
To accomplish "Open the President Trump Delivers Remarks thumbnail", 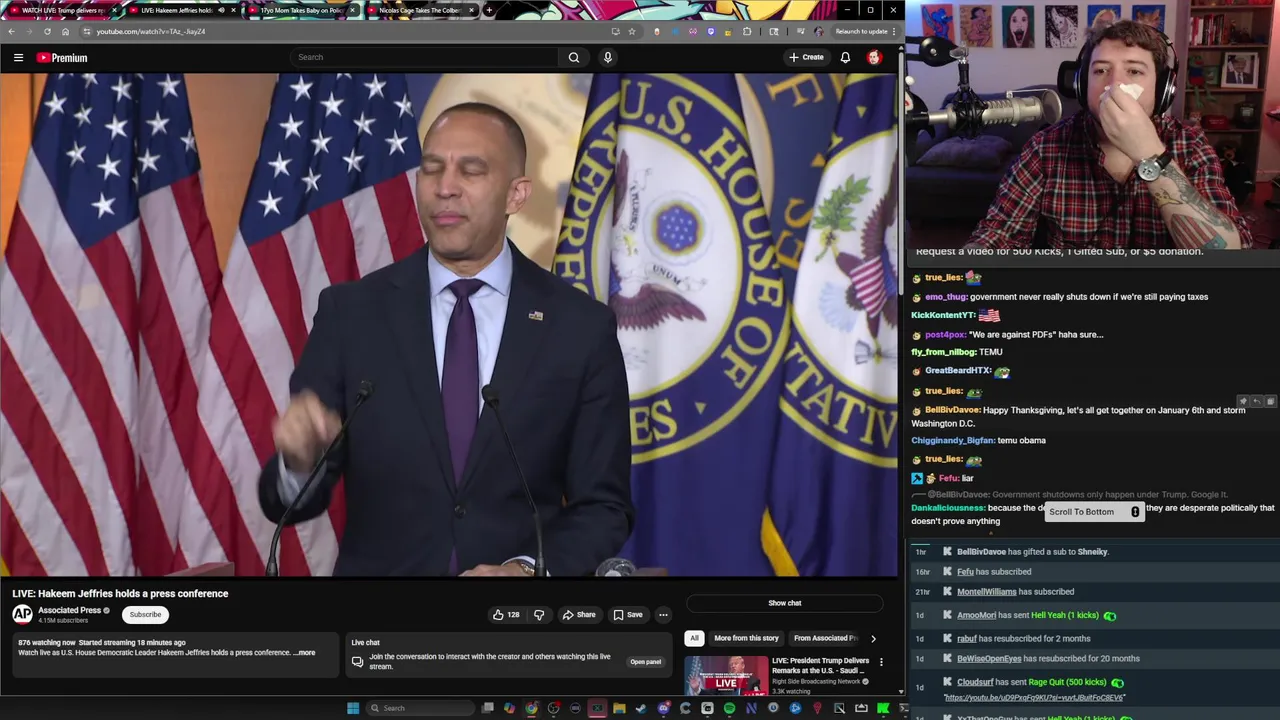I will [x=726, y=676].
